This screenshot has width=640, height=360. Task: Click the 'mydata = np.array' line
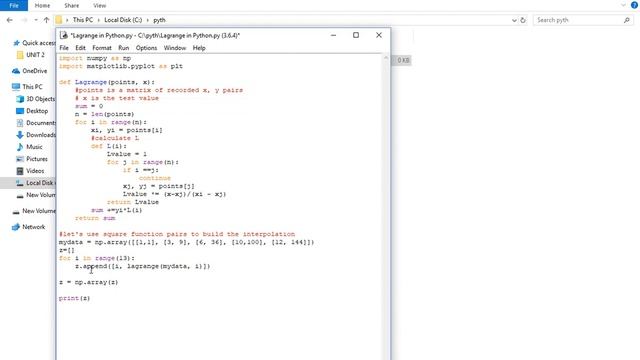(187, 242)
